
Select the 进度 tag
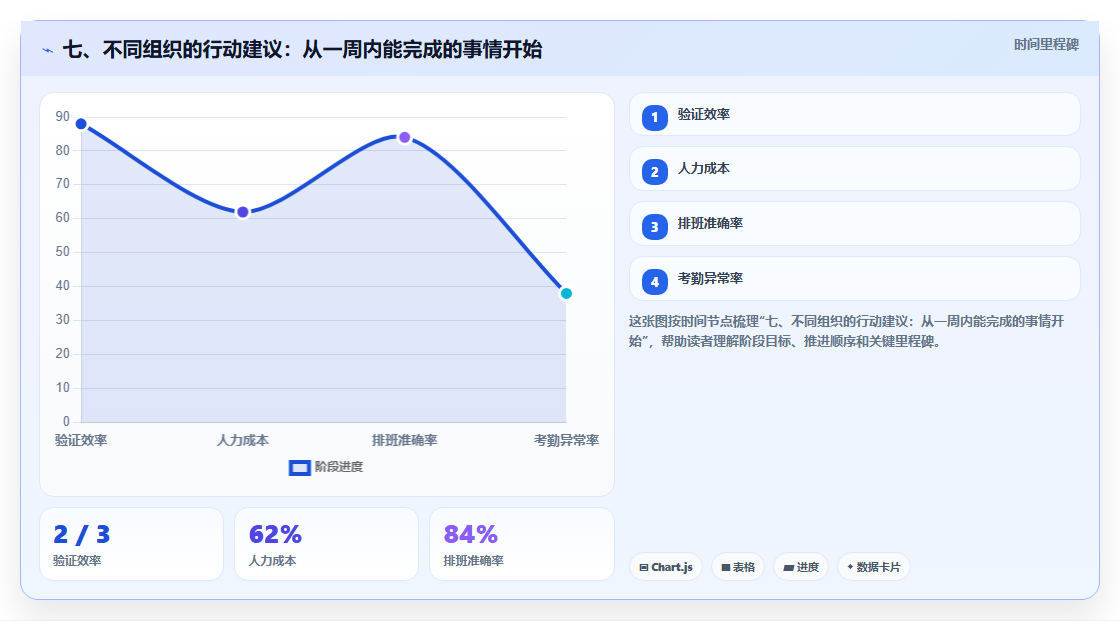[x=801, y=567]
